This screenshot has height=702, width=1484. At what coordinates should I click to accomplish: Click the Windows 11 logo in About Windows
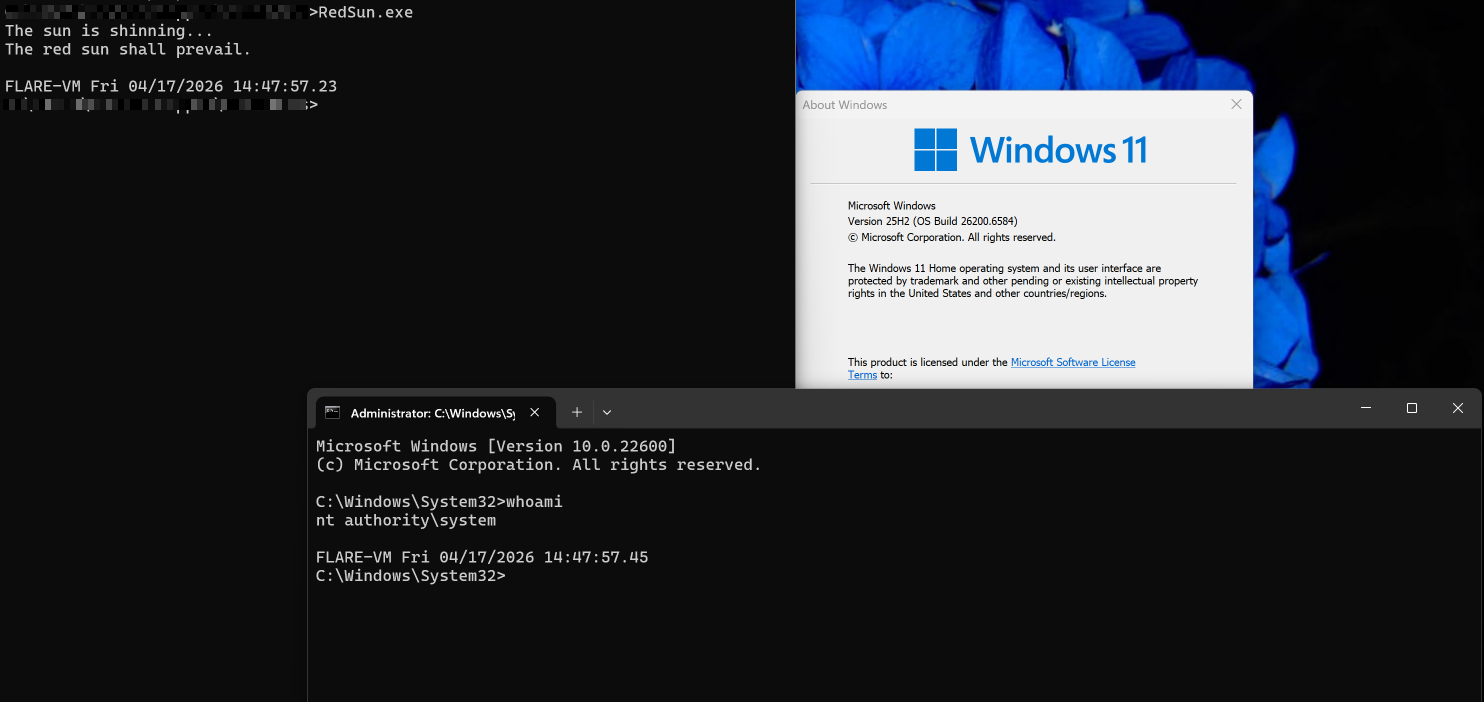[1030, 150]
